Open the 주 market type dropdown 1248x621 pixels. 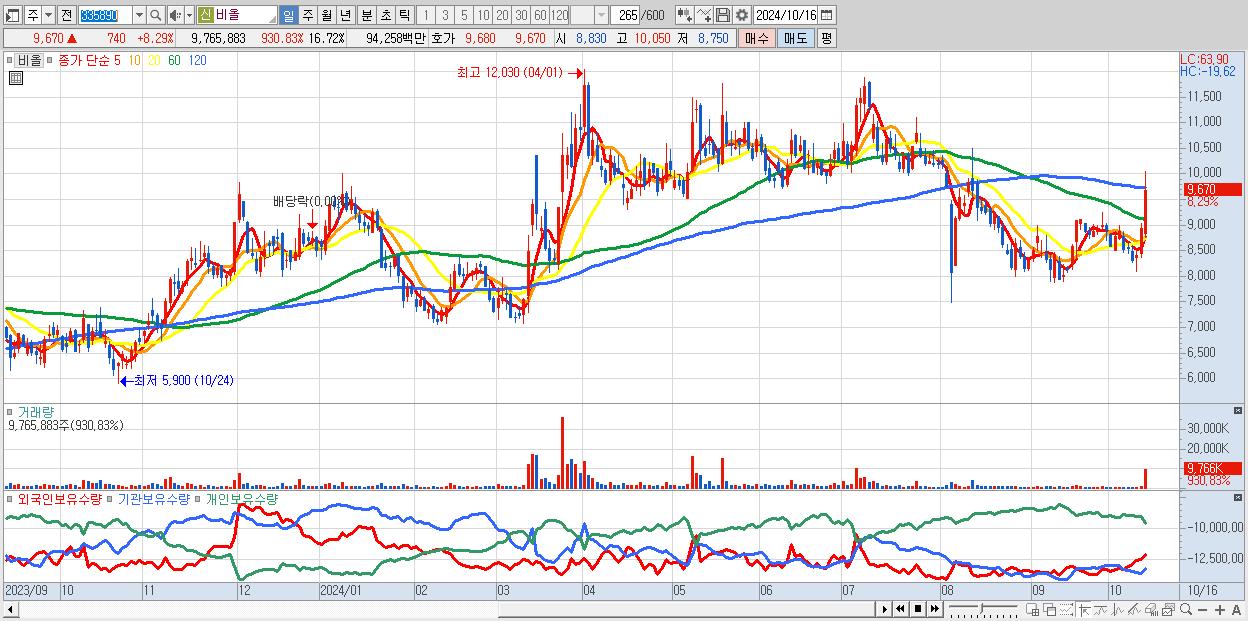49,15
